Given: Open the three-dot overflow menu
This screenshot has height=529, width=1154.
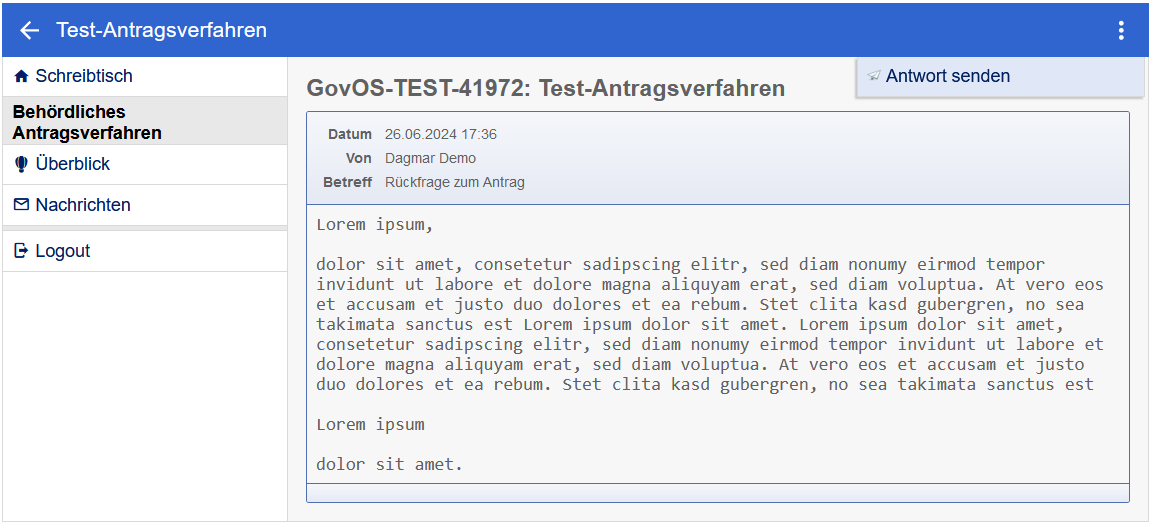Looking at the screenshot, I should point(1121,31).
